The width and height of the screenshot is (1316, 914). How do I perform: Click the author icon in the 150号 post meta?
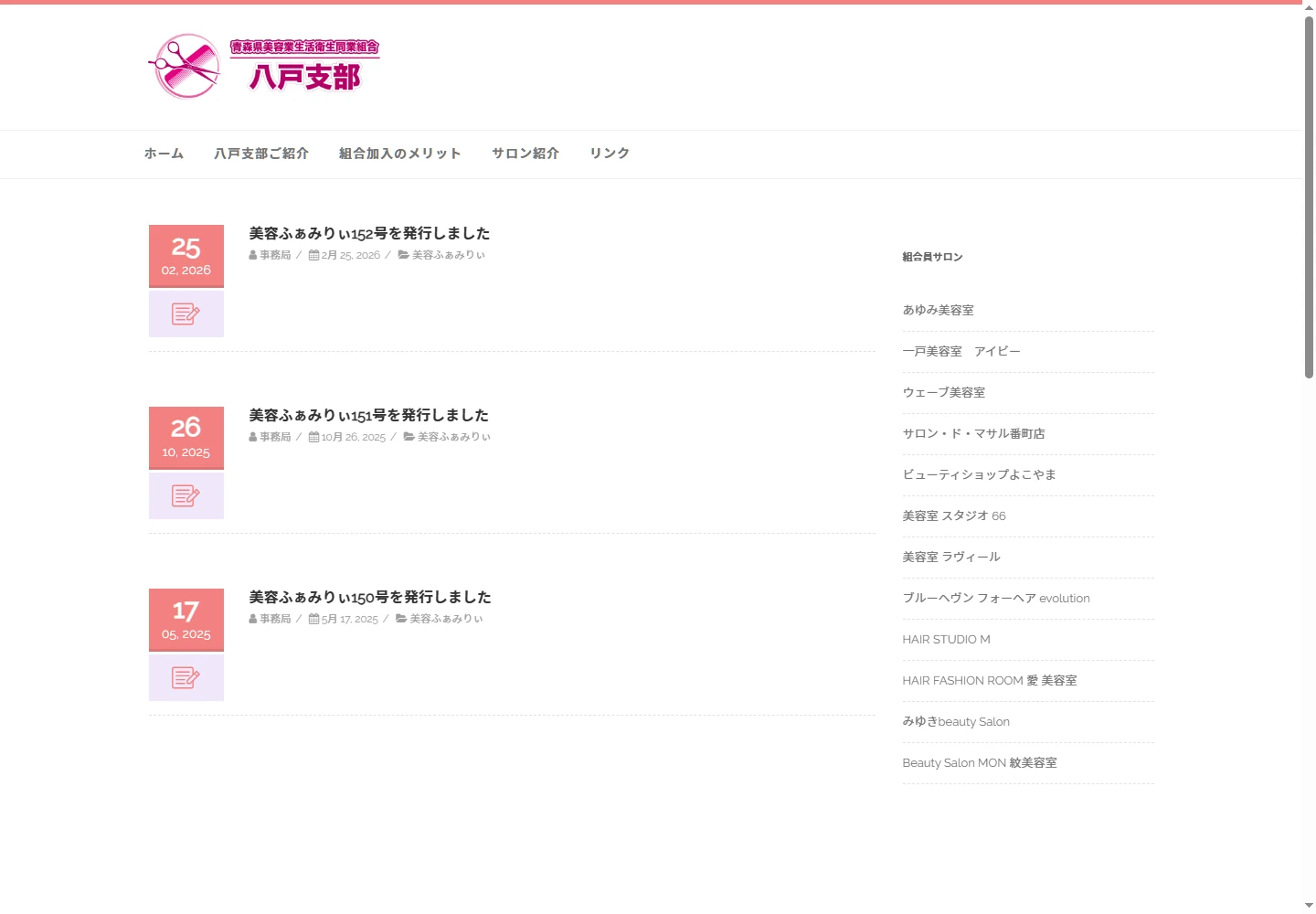253,619
